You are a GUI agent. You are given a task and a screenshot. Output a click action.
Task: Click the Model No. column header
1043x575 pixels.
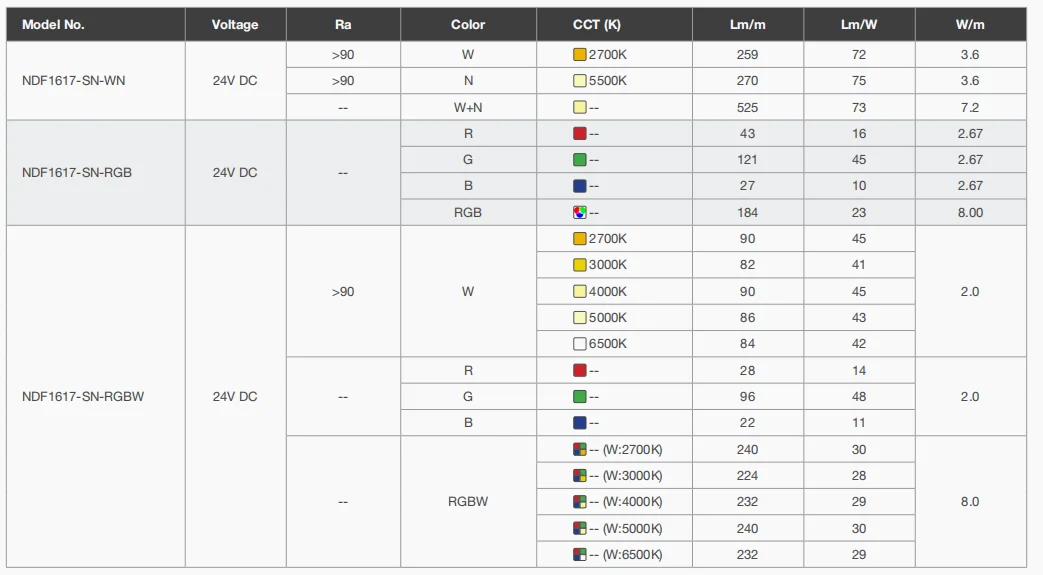(53, 25)
